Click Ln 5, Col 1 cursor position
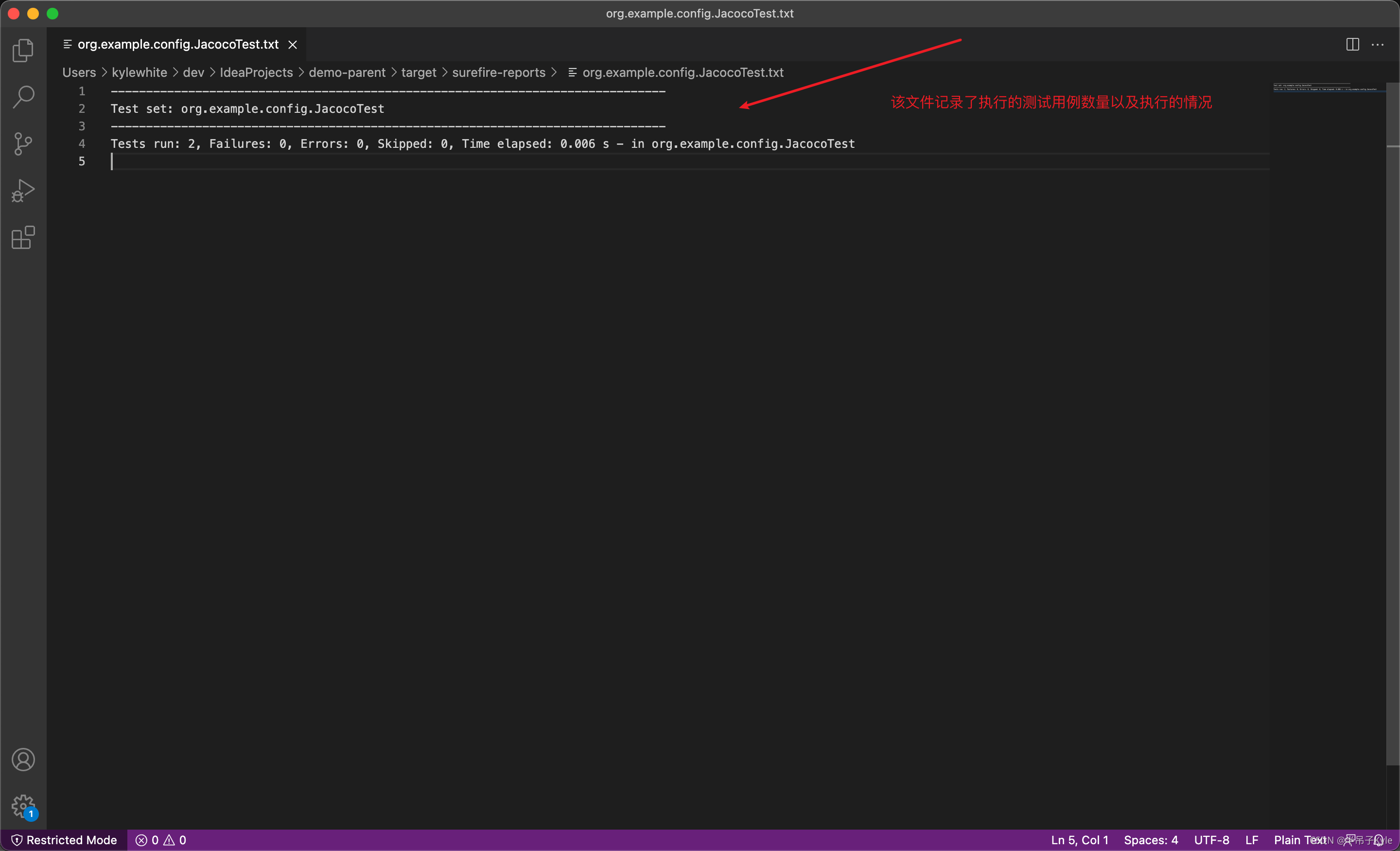This screenshot has height=851, width=1400. click(x=1080, y=840)
